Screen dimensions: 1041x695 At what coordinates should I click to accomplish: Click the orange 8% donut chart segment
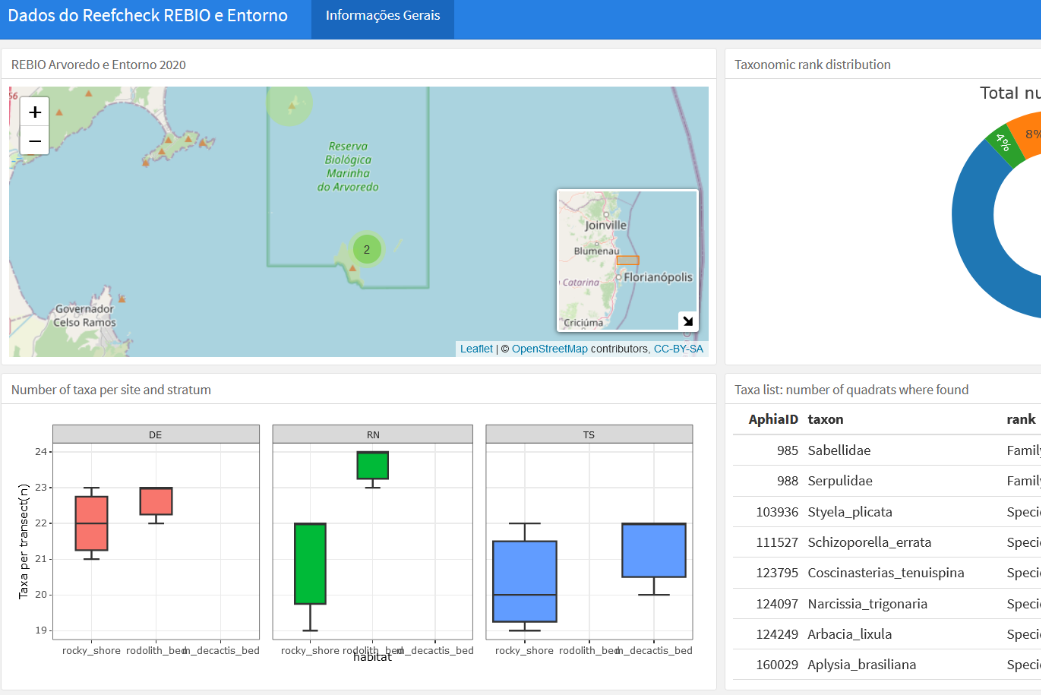(x=1028, y=131)
